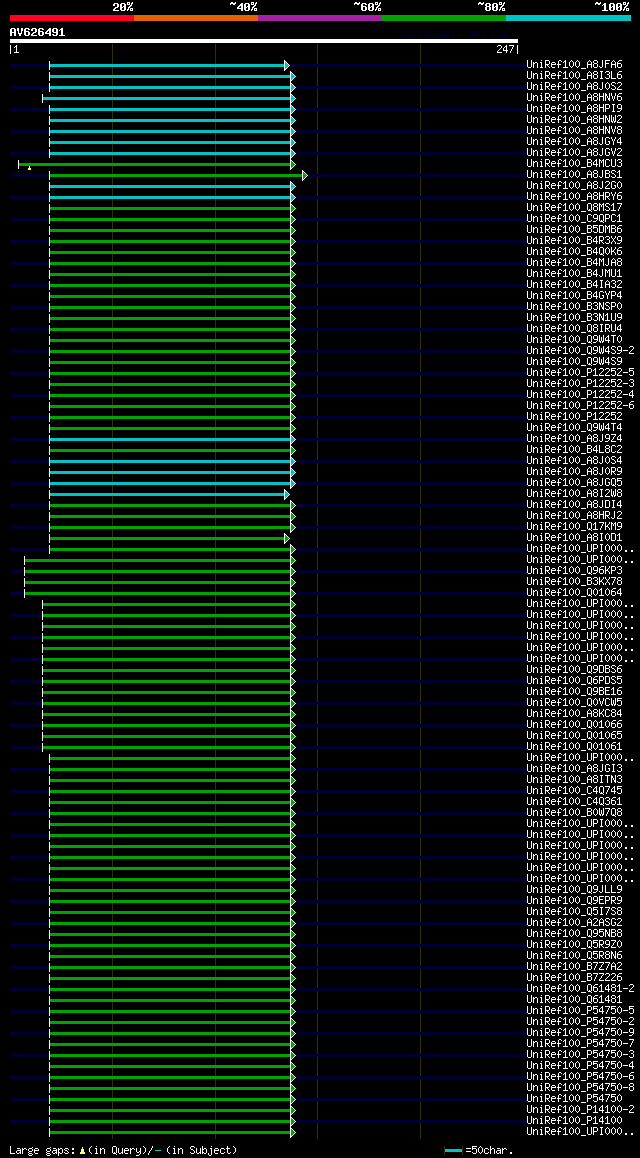This screenshot has height=1158, width=640.
Task: Select the UniRef100_B5DMB6 hit
Action: (574, 229)
